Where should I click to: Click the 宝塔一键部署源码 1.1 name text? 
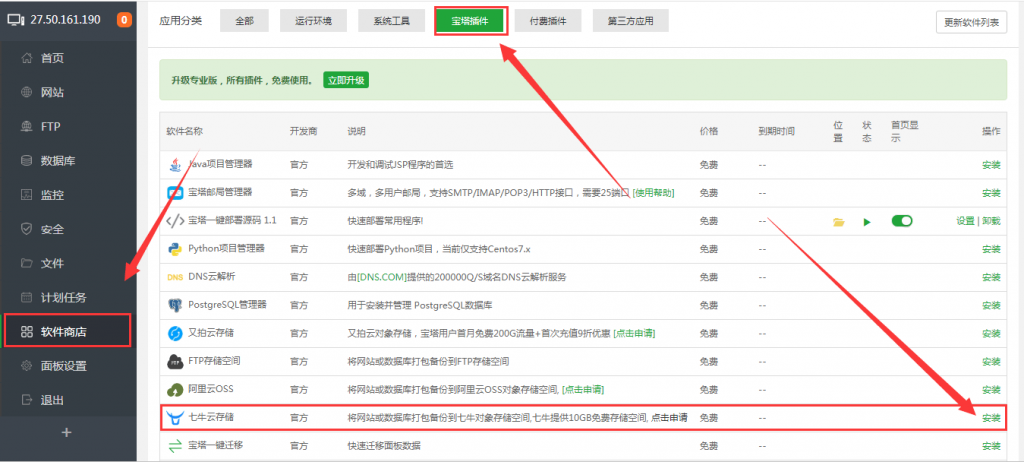pyautogui.click(x=232, y=220)
